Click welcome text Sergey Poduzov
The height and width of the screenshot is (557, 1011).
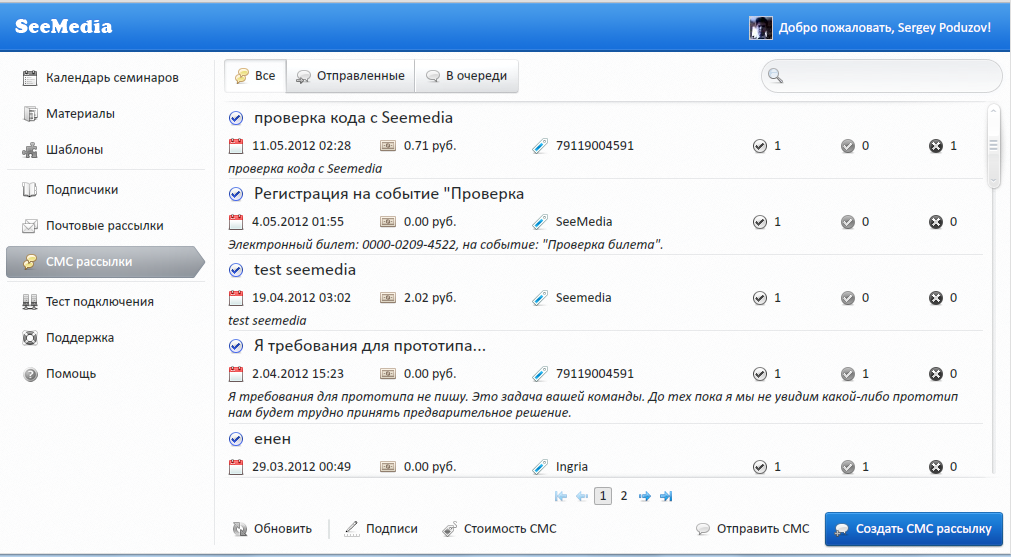point(885,28)
